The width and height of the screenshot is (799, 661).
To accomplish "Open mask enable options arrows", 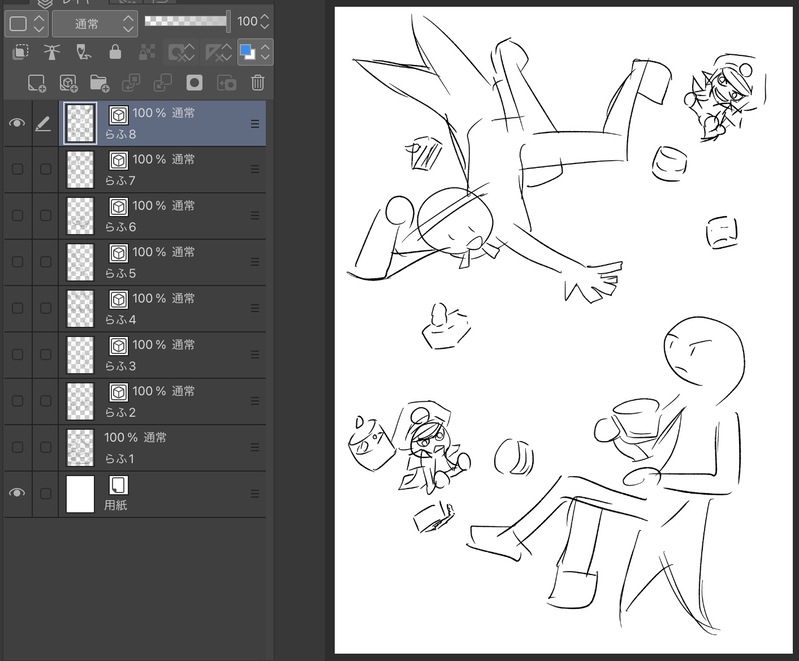I will pyautogui.click(x=190, y=52).
